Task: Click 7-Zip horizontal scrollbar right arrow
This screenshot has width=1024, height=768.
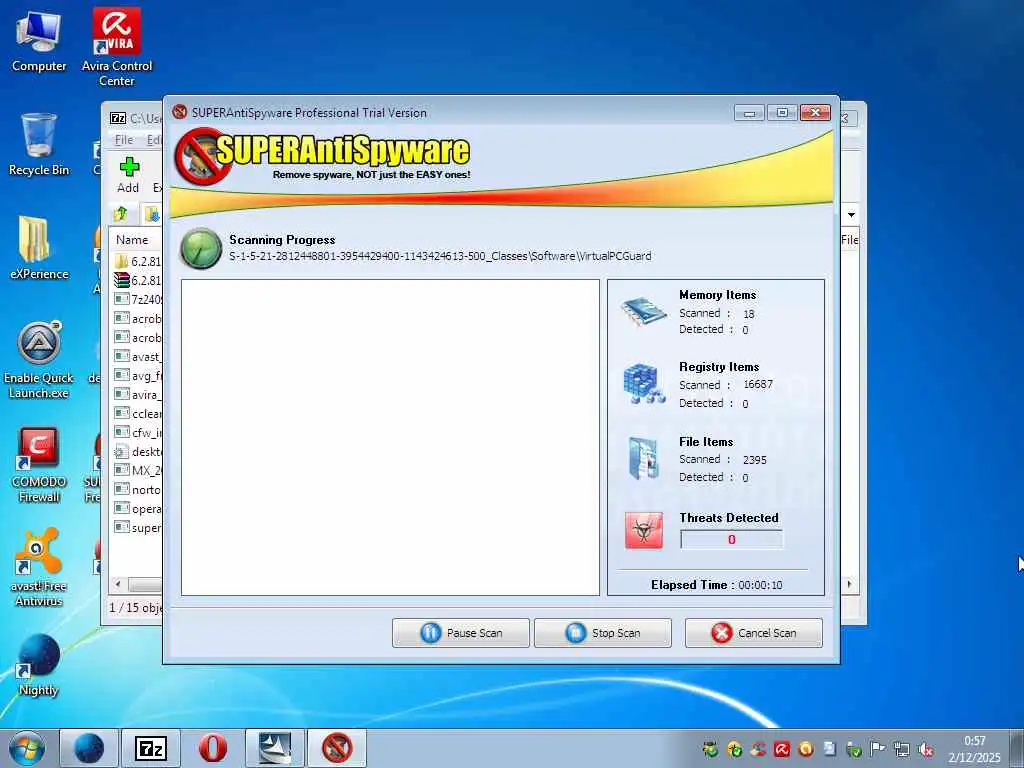Action: 849,584
